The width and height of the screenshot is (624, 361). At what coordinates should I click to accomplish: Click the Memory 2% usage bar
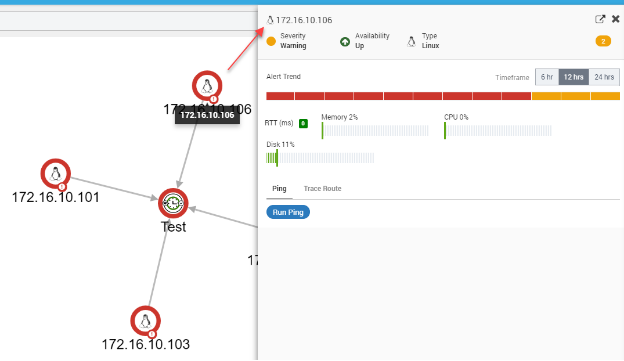375,131
